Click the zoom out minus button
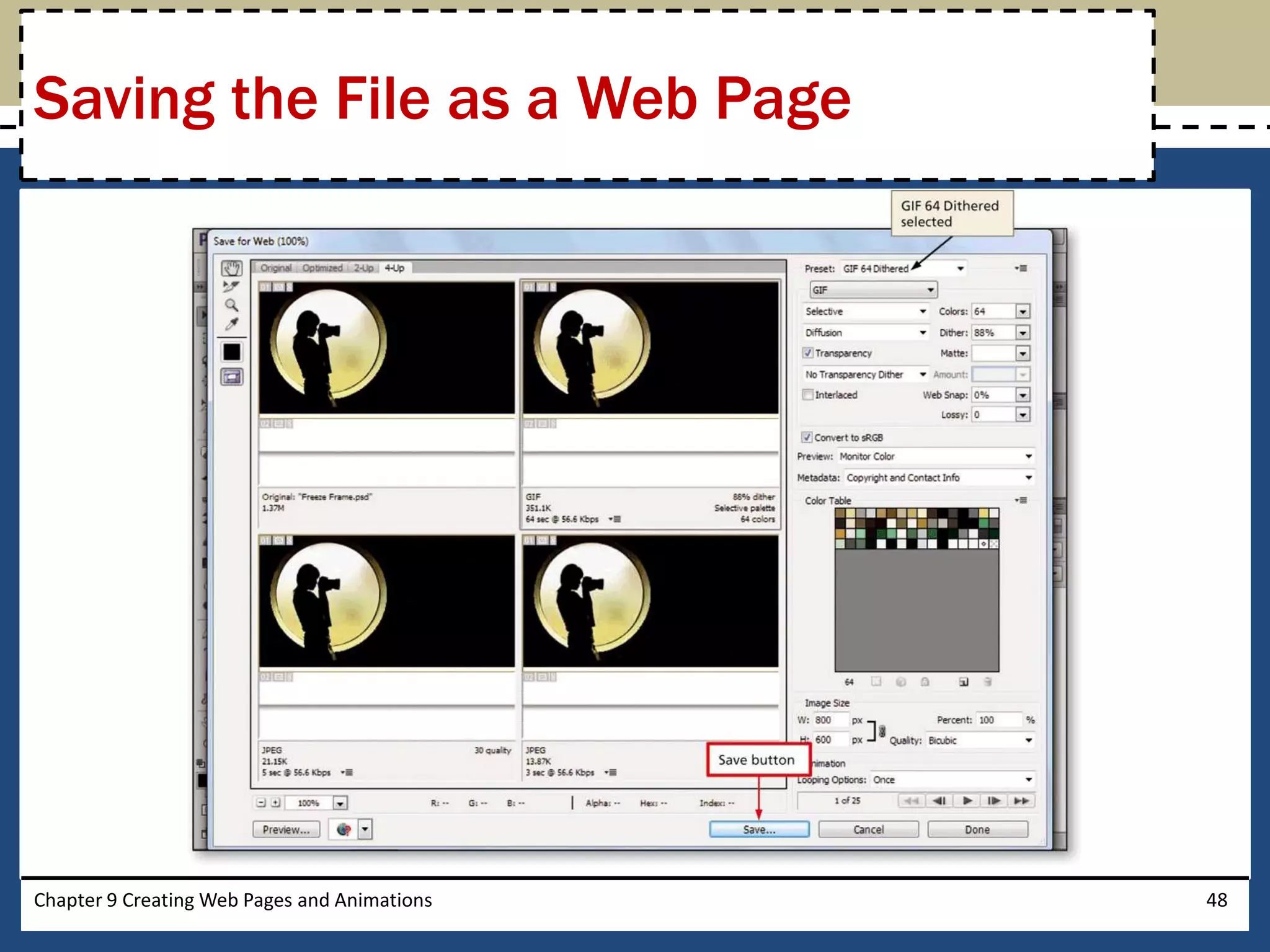This screenshot has height=952, width=1270. [261, 803]
